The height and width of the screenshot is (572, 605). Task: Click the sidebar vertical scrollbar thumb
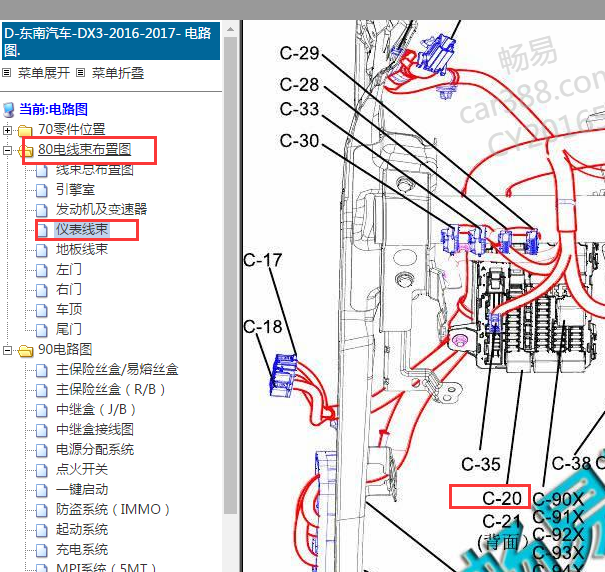pyautogui.click(x=230, y=275)
